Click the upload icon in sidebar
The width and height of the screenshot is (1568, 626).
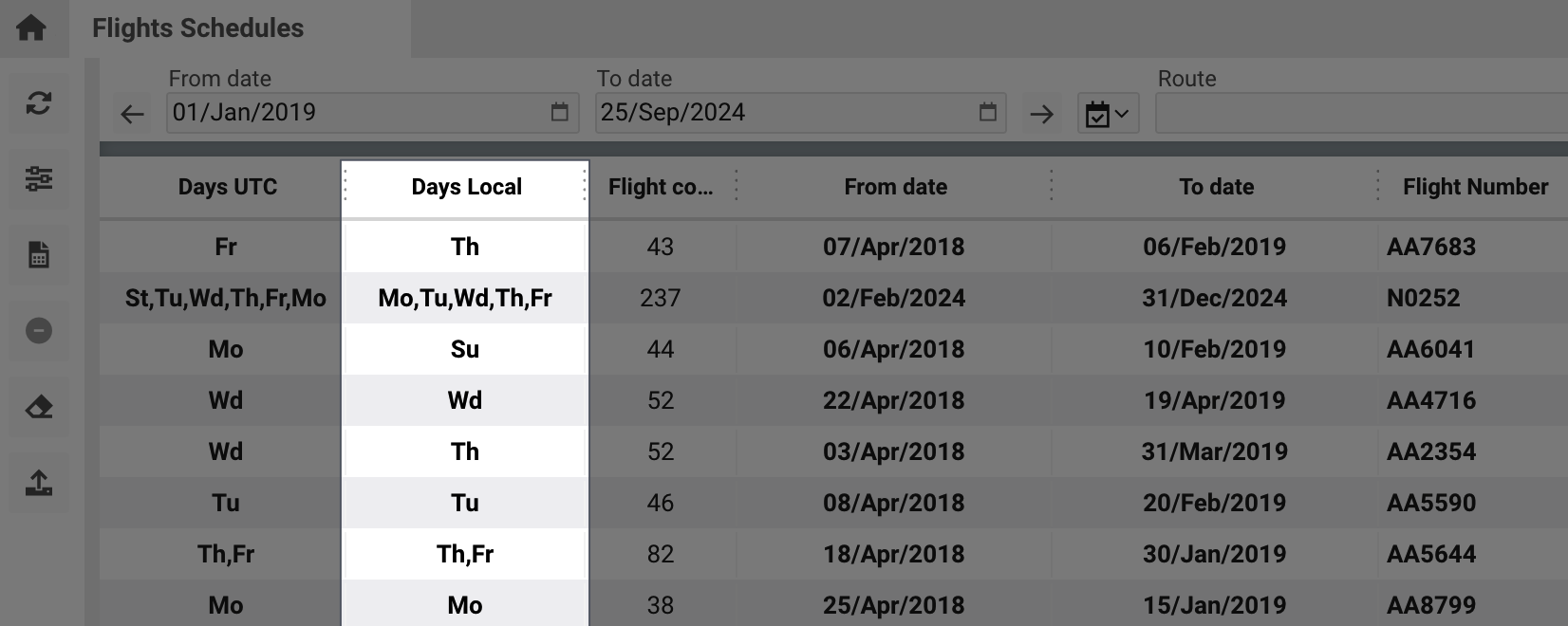tap(39, 482)
